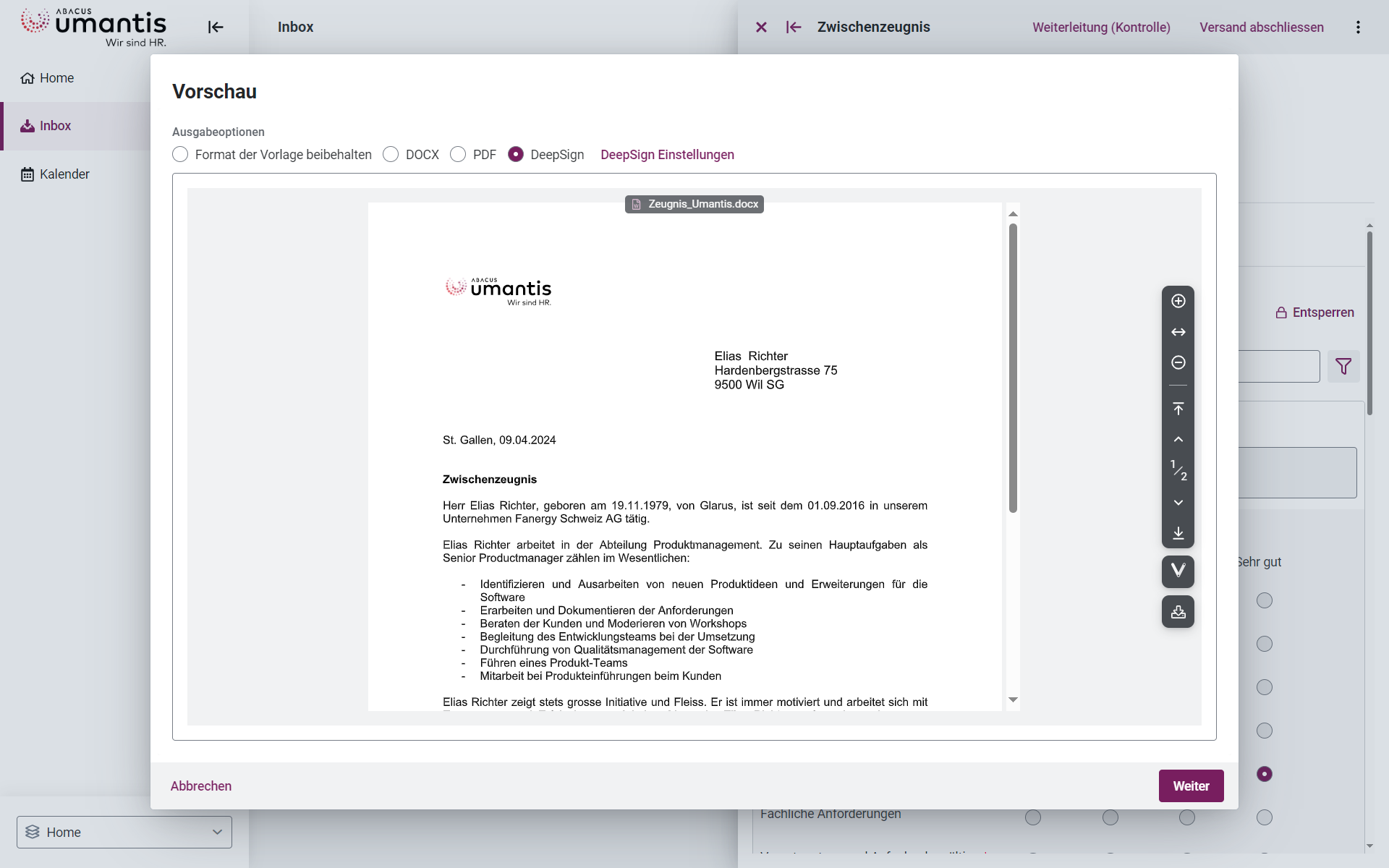Open Home in the sidebar
The image size is (1389, 868).
point(56,78)
